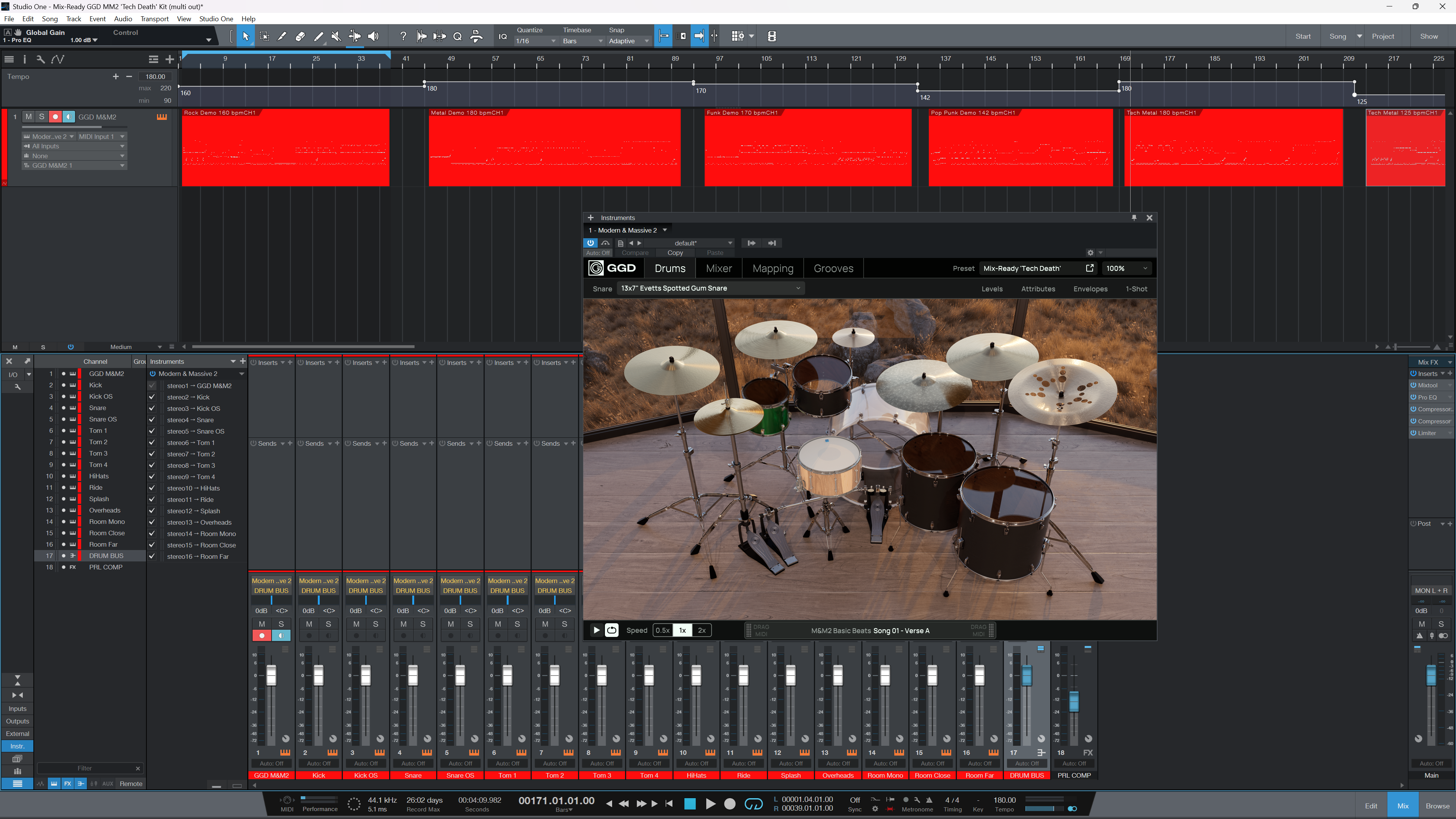This screenshot has width=1456, height=819.
Task: Click the Q quantize button in toolbar
Action: click(x=458, y=36)
